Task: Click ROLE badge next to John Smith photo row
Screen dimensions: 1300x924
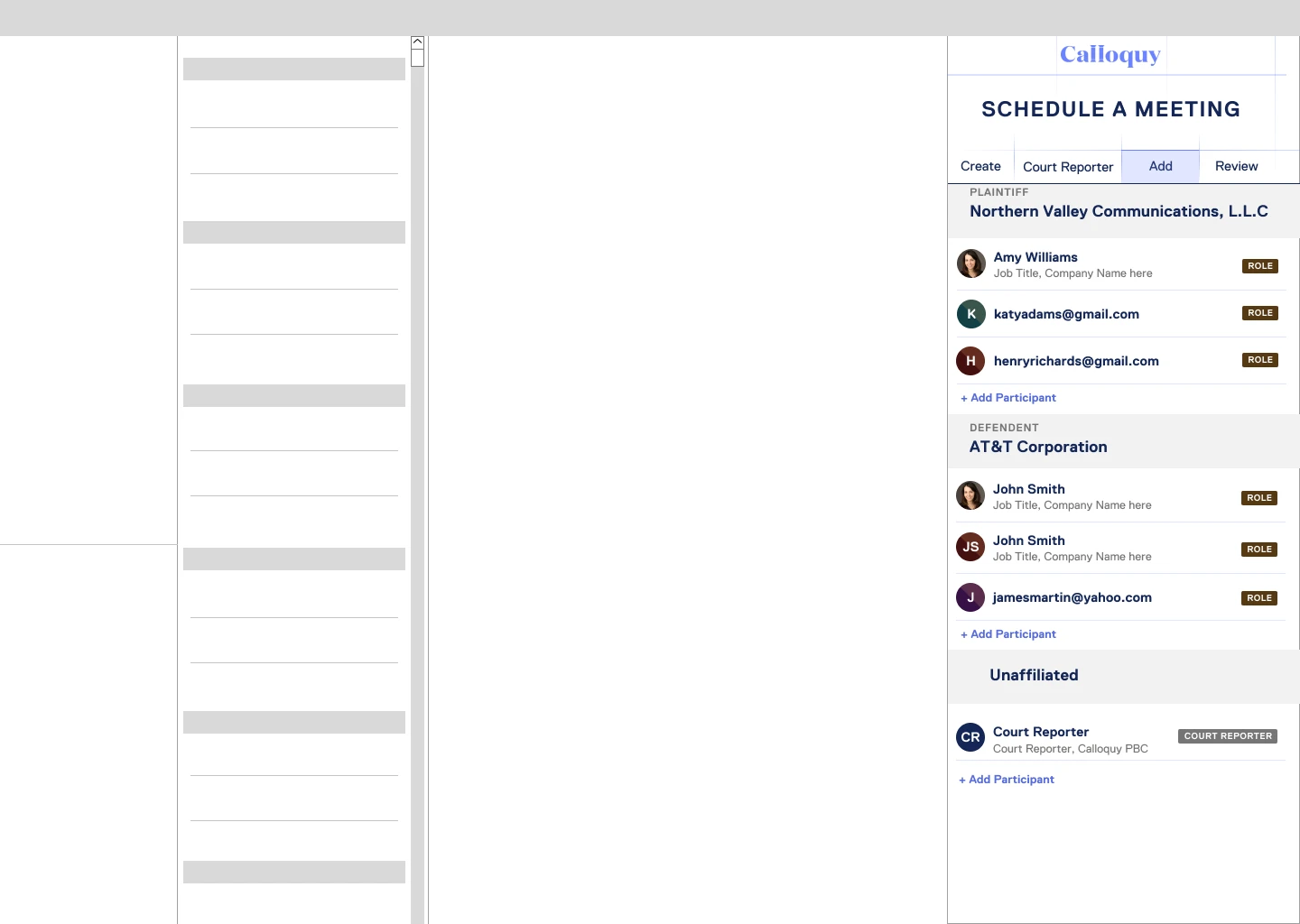Action: pyautogui.click(x=1259, y=498)
